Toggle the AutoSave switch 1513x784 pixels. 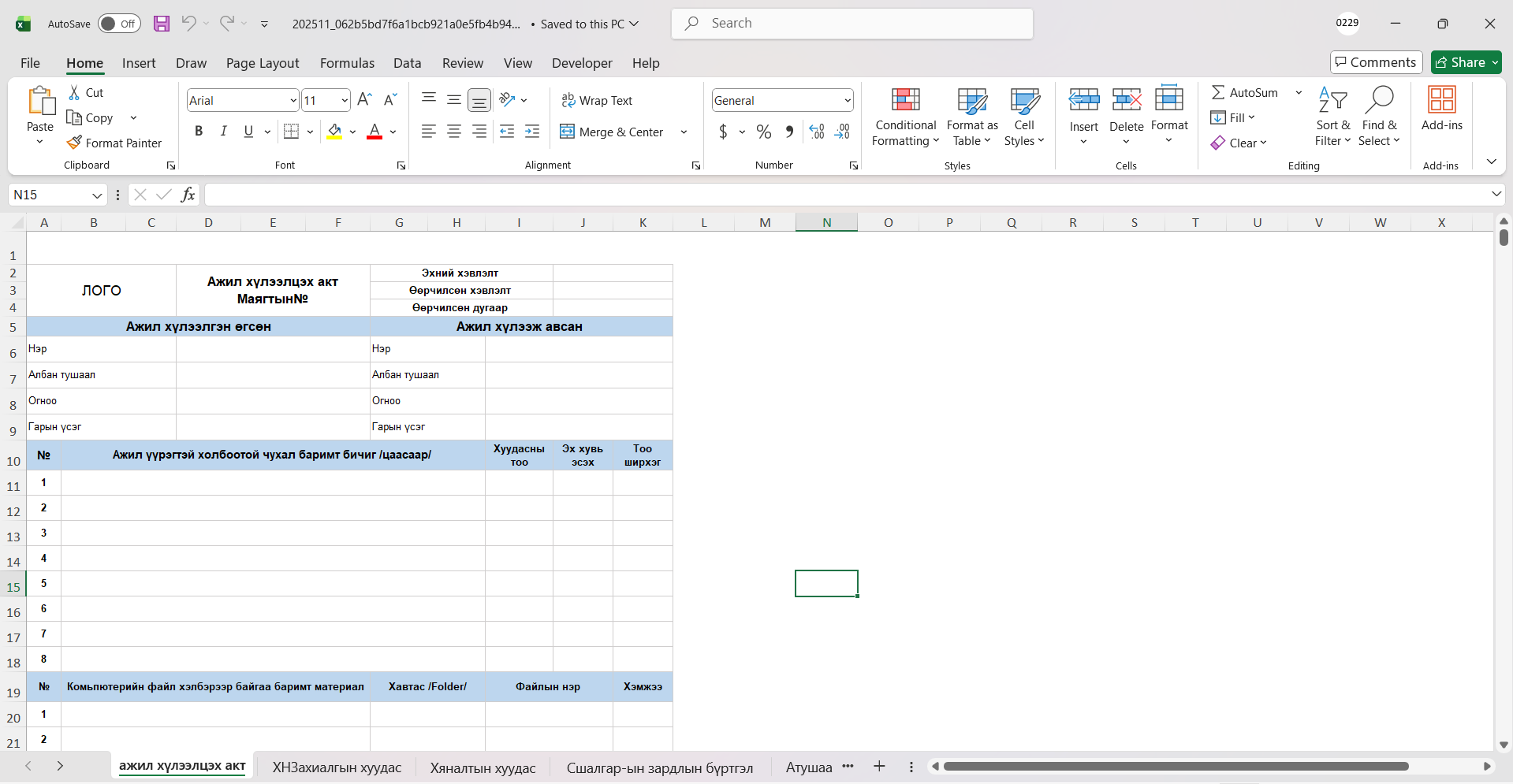pos(119,24)
